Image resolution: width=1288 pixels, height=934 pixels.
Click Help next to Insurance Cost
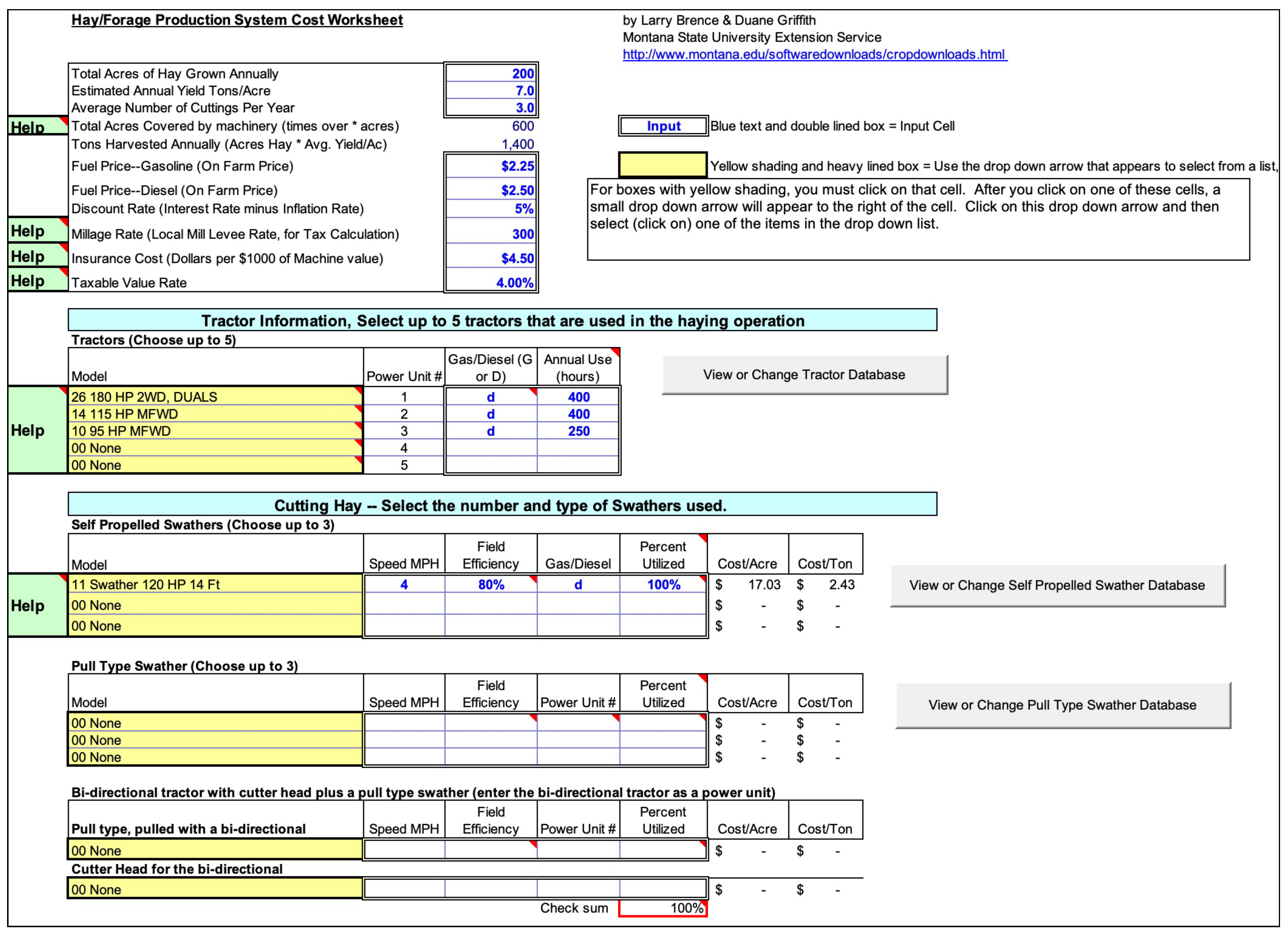click(37, 256)
